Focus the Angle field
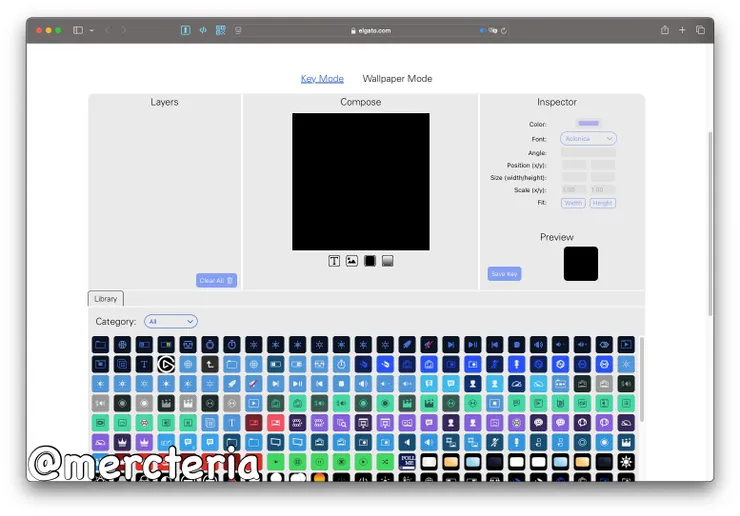 [589, 152]
